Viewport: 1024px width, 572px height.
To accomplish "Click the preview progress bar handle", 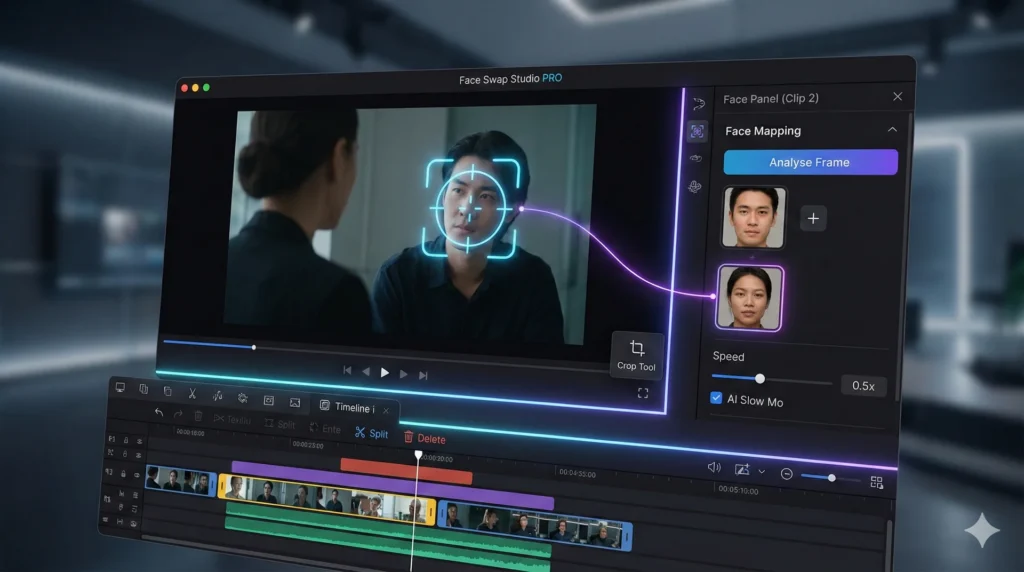I will (253, 347).
